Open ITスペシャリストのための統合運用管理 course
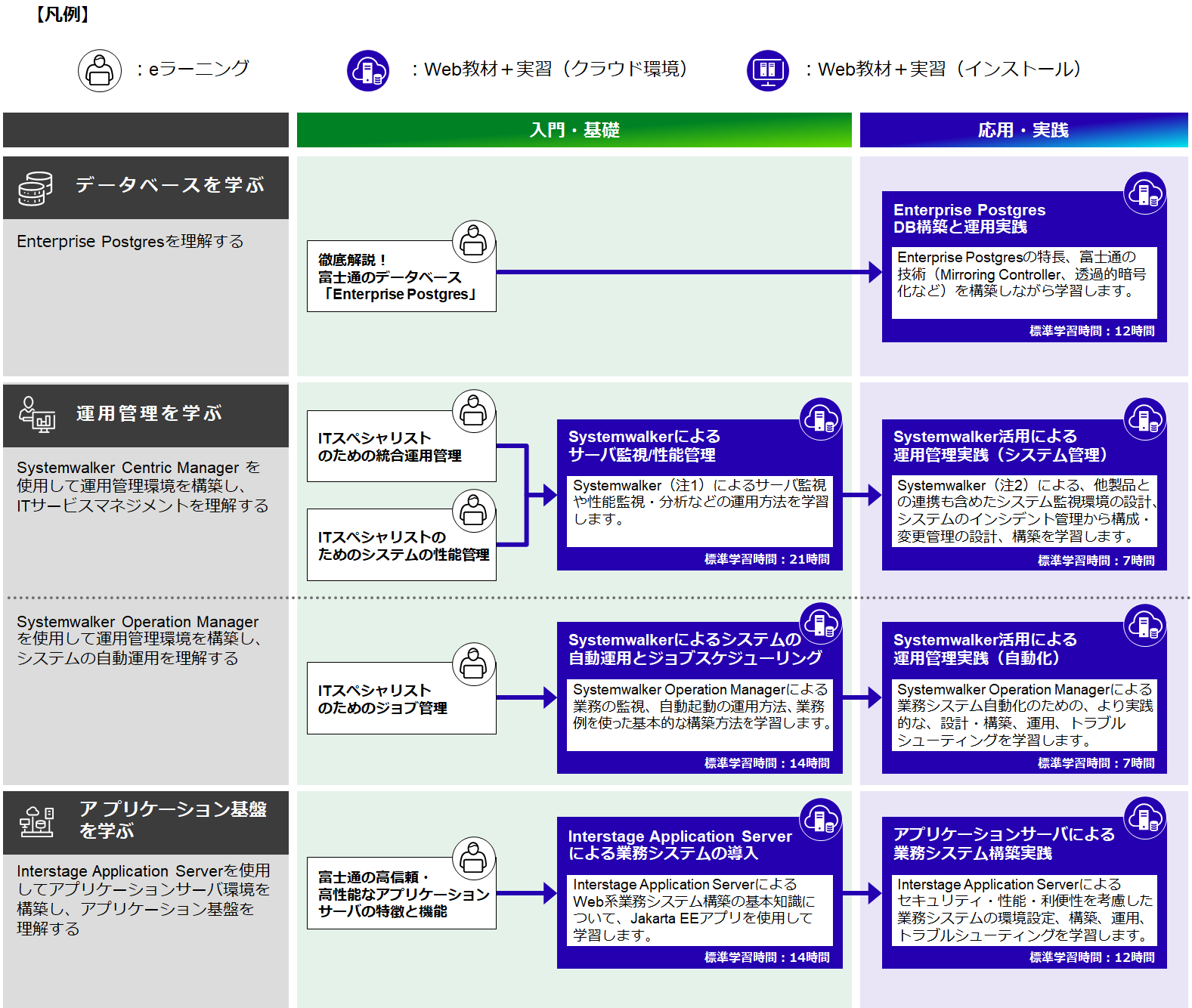The width and height of the screenshot is (1192, 1008). 401,446
